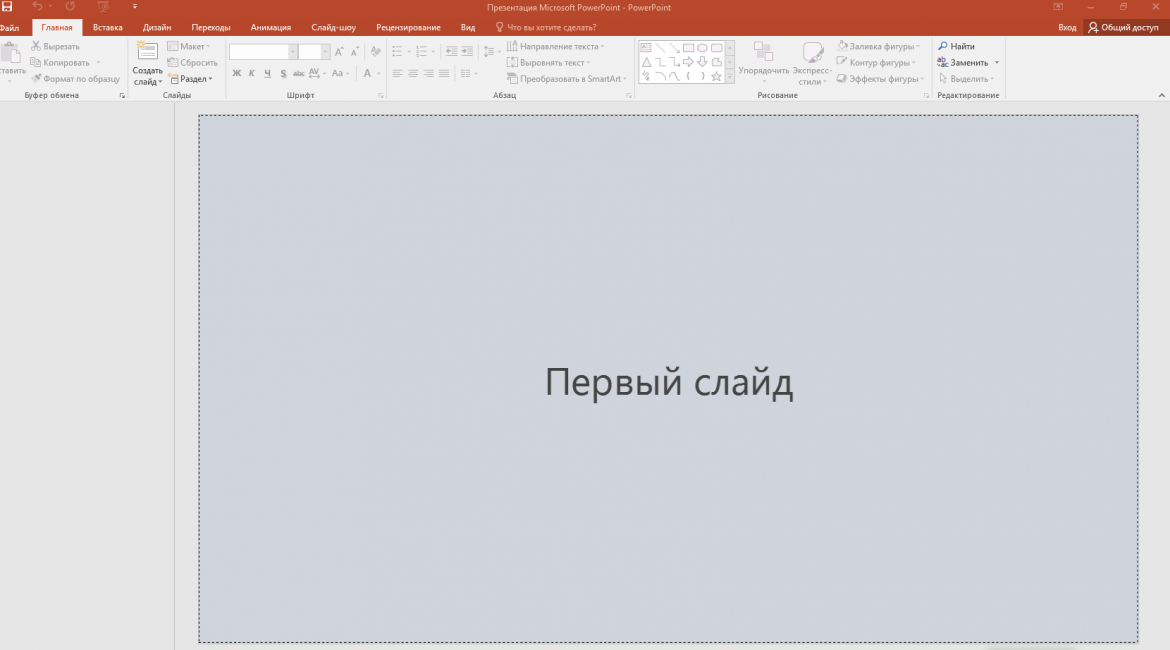Align text left

click(x=397, y=73)
